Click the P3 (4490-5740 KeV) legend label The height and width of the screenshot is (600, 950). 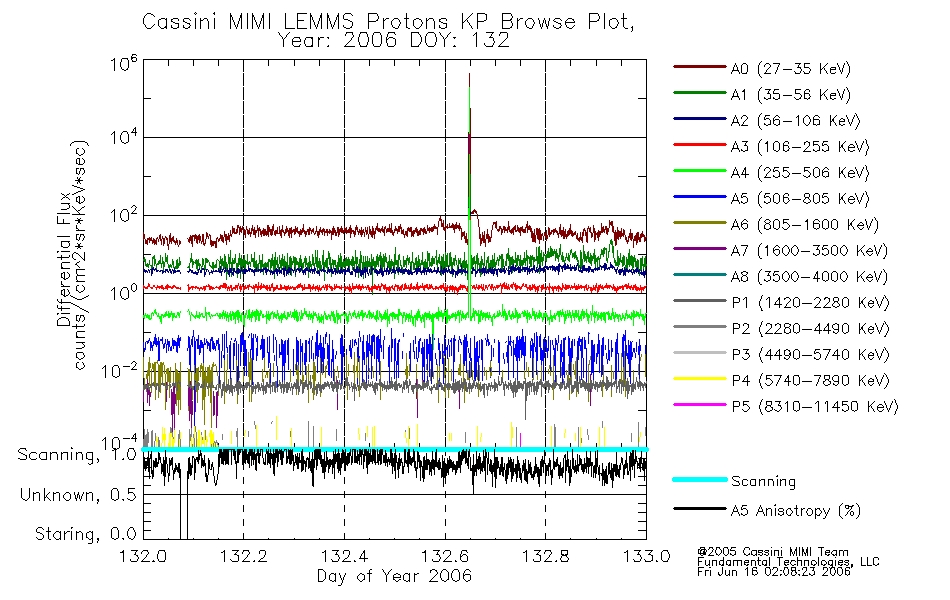click(810, 355)
